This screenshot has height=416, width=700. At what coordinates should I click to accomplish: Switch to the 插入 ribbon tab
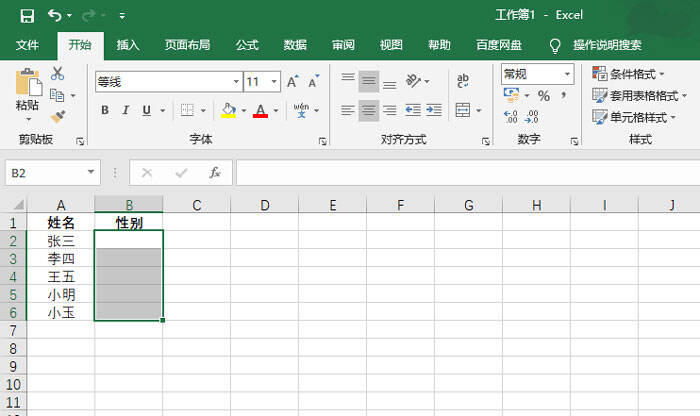point(128,45)
